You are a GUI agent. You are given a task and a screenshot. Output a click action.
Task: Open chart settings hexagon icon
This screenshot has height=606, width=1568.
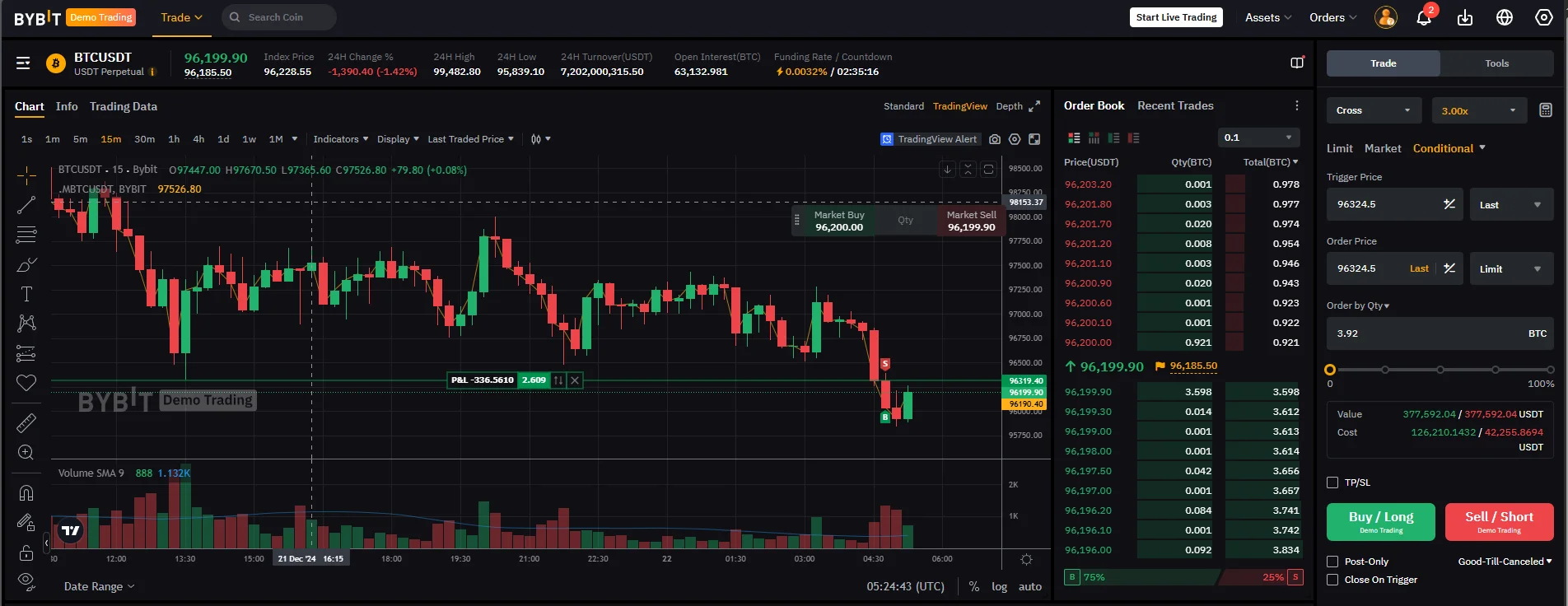click(x=1015, y=139)
